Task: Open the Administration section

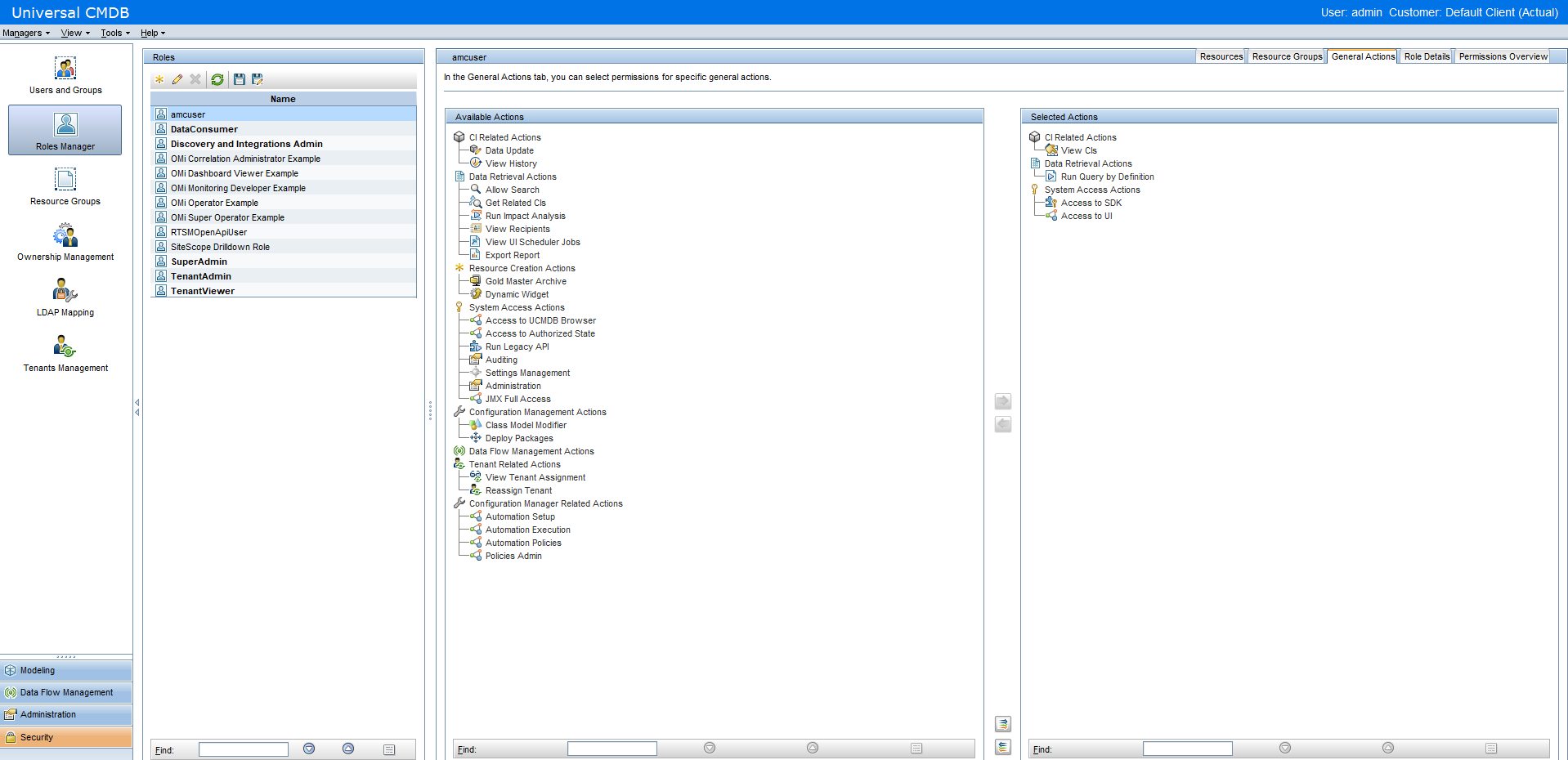Action: click(66, 715)
